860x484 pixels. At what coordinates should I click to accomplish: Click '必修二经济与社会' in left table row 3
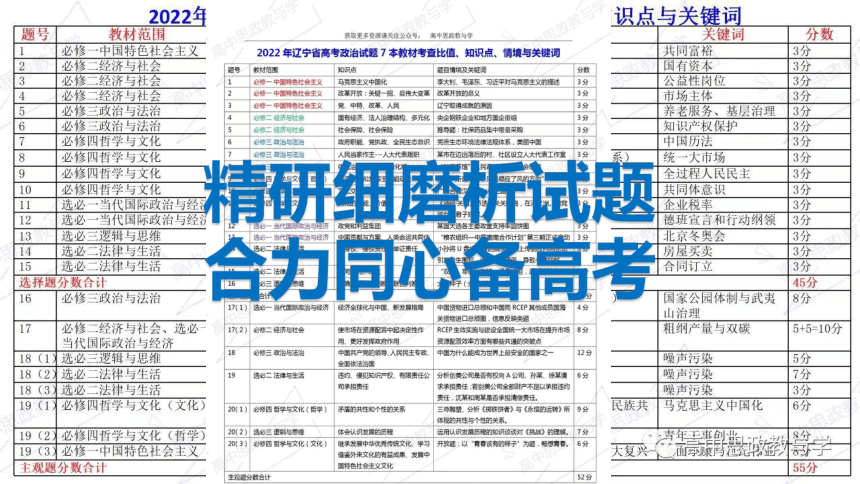[x=111, y=81]
